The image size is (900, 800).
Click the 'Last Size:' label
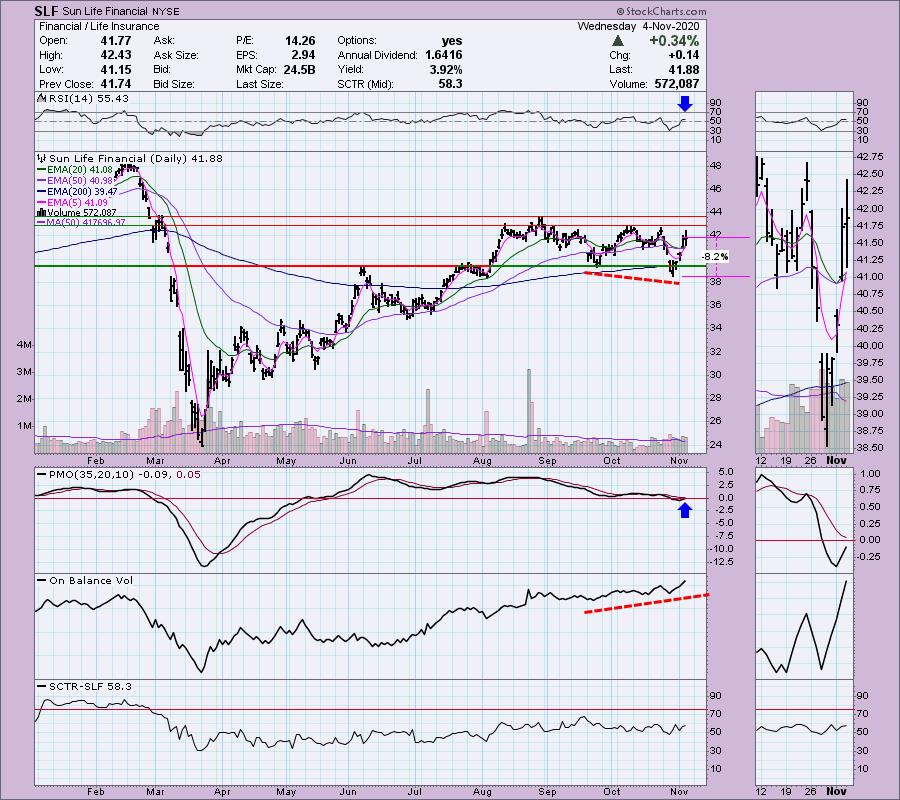[x=259, y=84]
